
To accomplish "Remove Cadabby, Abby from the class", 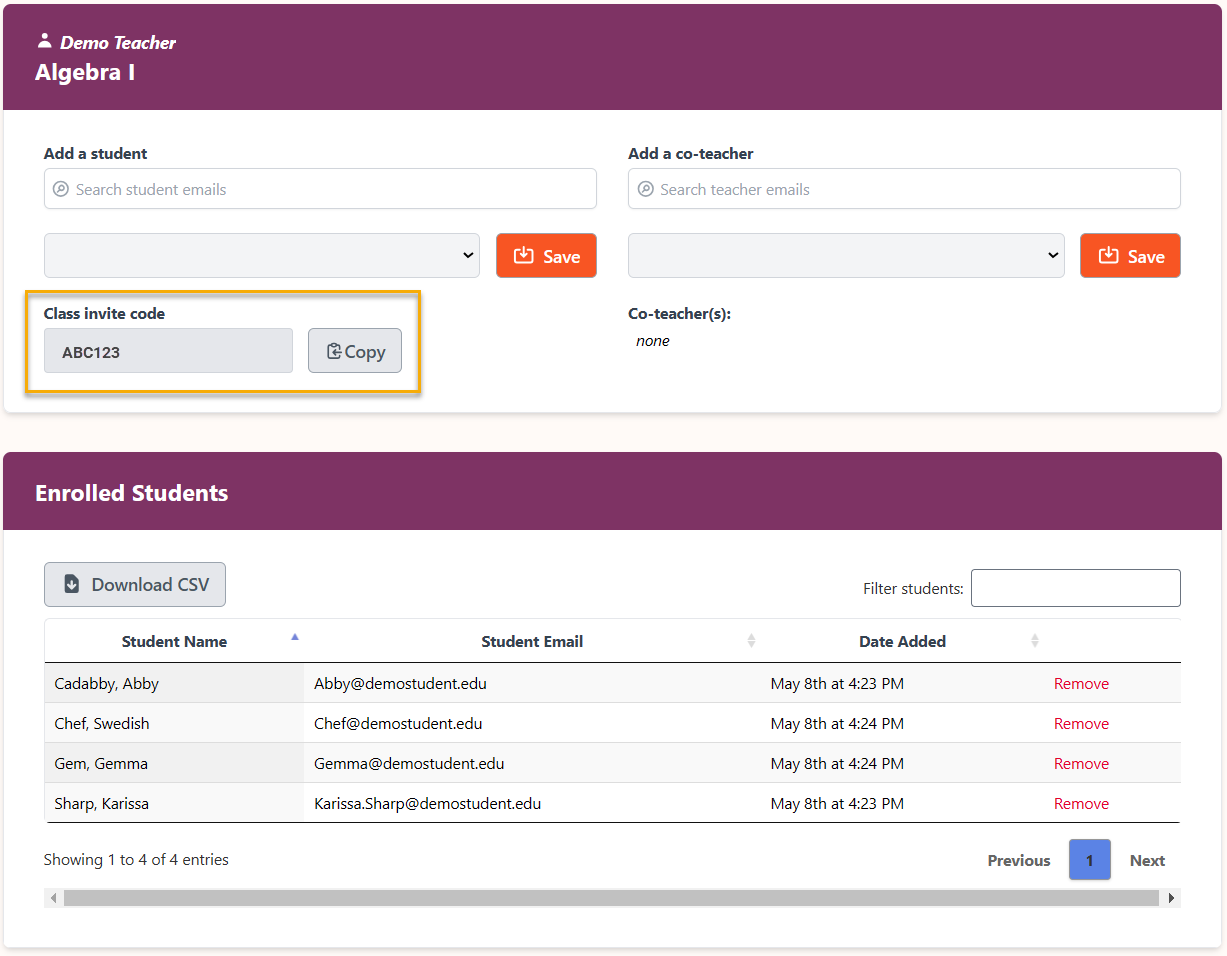I will coord(1081,684).
